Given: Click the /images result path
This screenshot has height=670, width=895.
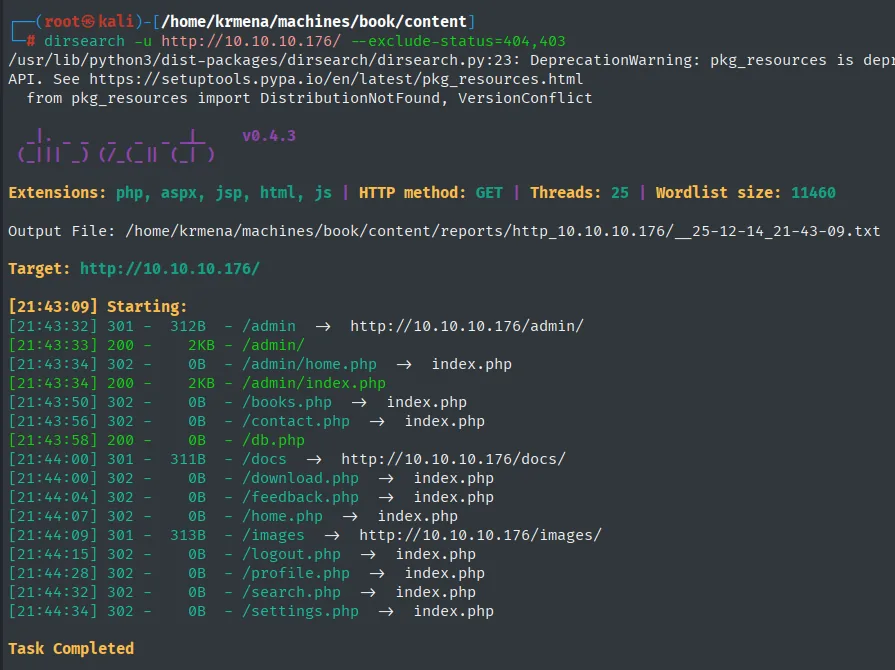Looking at the screenshot, I should click(273, 535).
